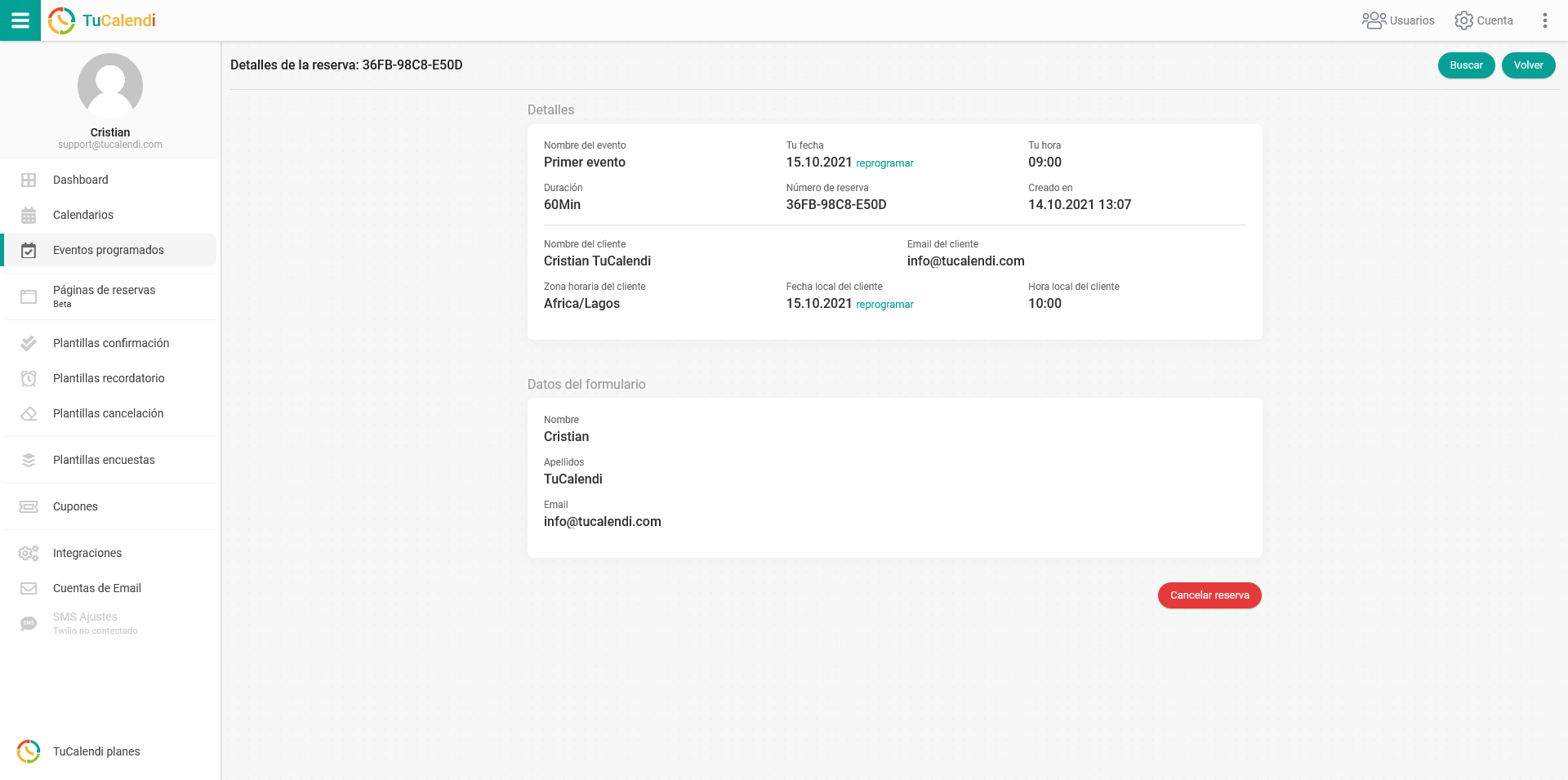Open Plantillas encuestas
Viewport: 1568px width, 780px height.
click(110, 460)
